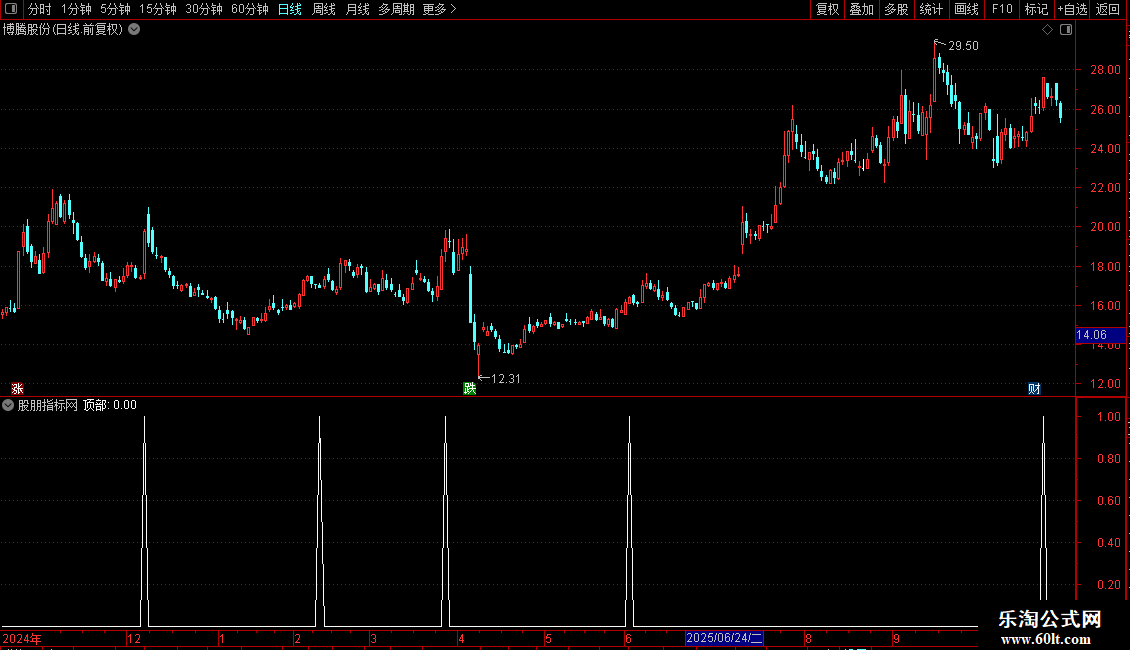Click the 复权 adjustment button
Image resolution: width=1130 pixels, height=650 pixels.
tap(827, 9)
